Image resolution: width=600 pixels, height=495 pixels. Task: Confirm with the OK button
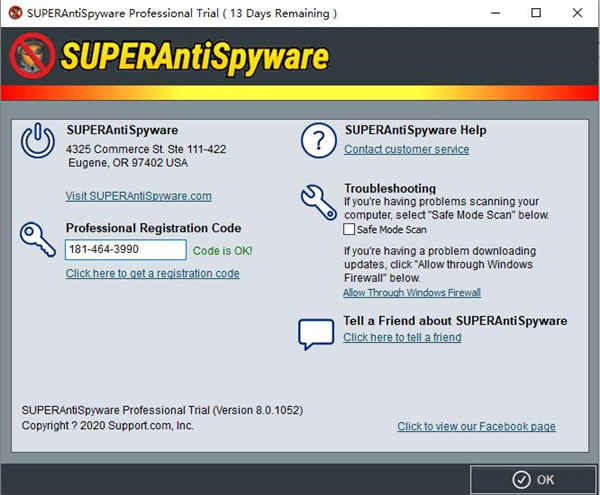click(x=533, y=480)
